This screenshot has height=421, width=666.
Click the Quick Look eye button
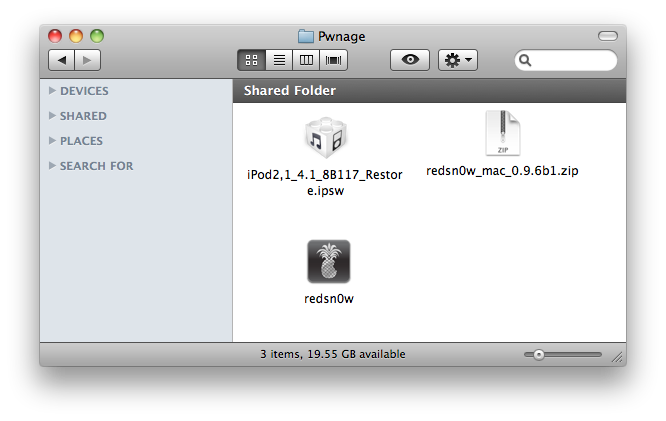tap(409, 61)
